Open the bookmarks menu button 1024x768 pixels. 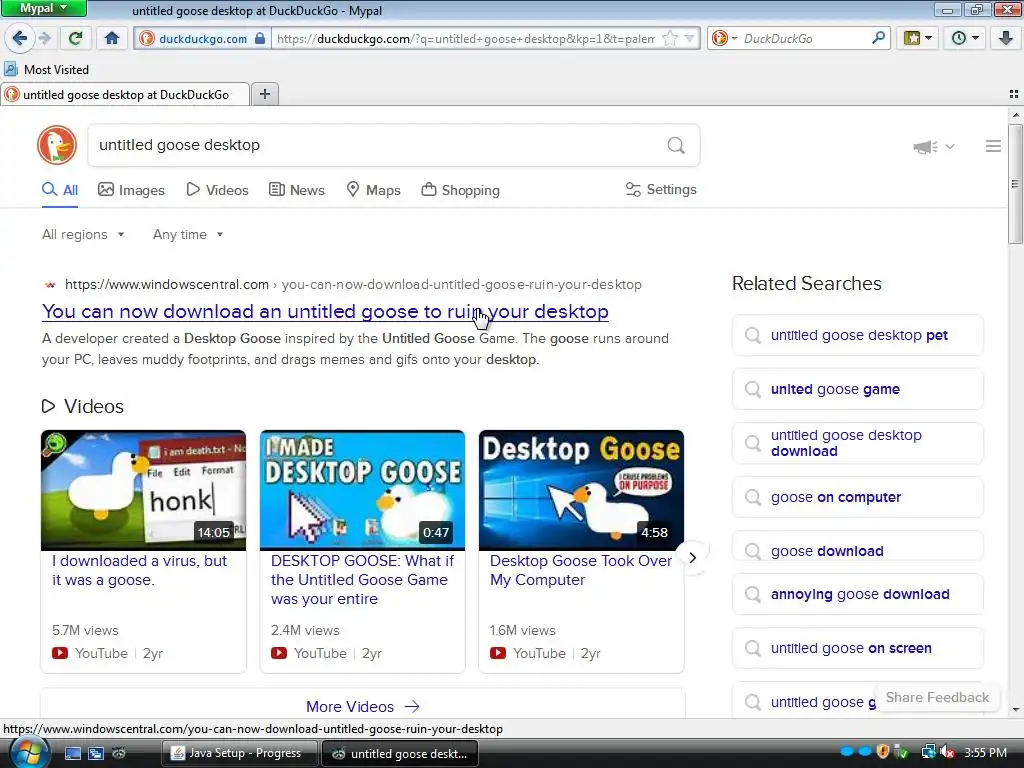click(x=918, y=38)
